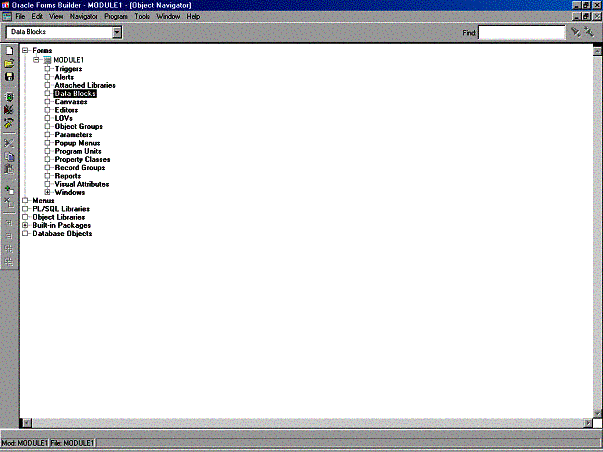The image size is (603, 452).
Task: Click the Collapse All toolbar icon
Action: tap(9, 262)
